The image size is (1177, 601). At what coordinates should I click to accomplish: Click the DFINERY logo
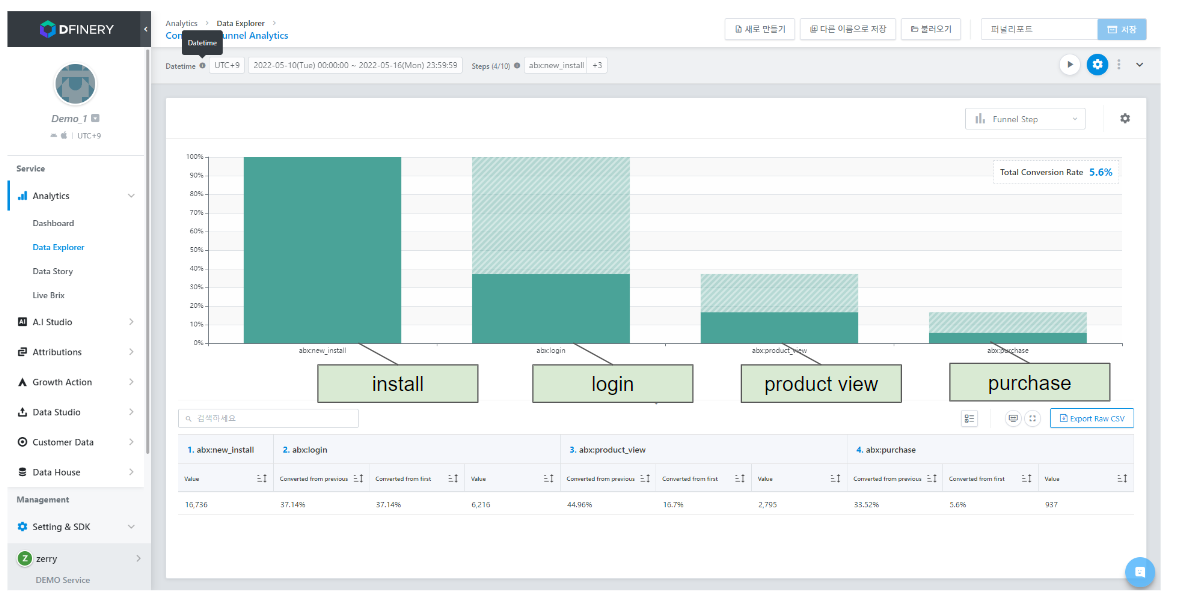(x=77, y=29)
